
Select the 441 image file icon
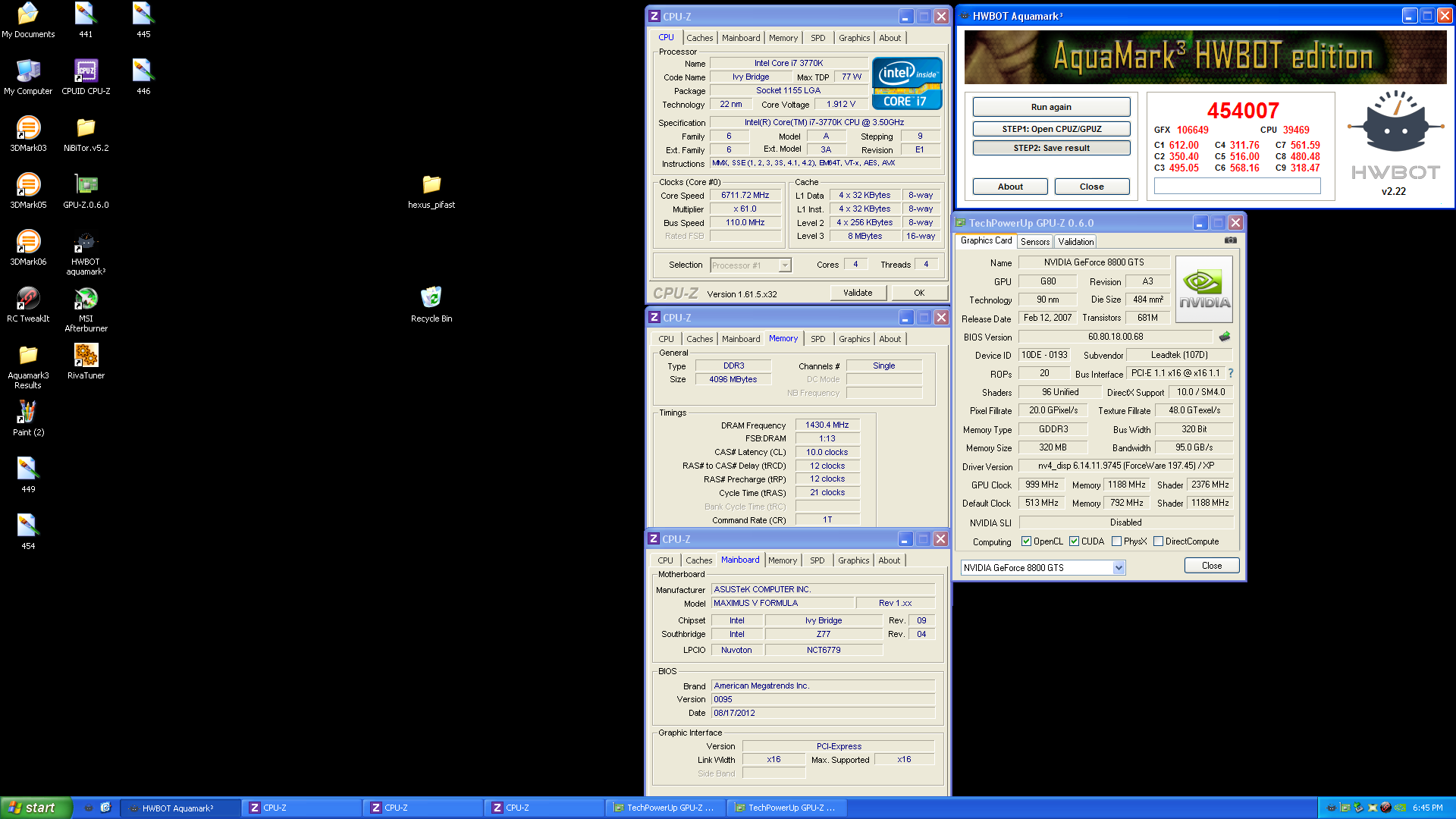pyautogui.click(x=86, y=20)
